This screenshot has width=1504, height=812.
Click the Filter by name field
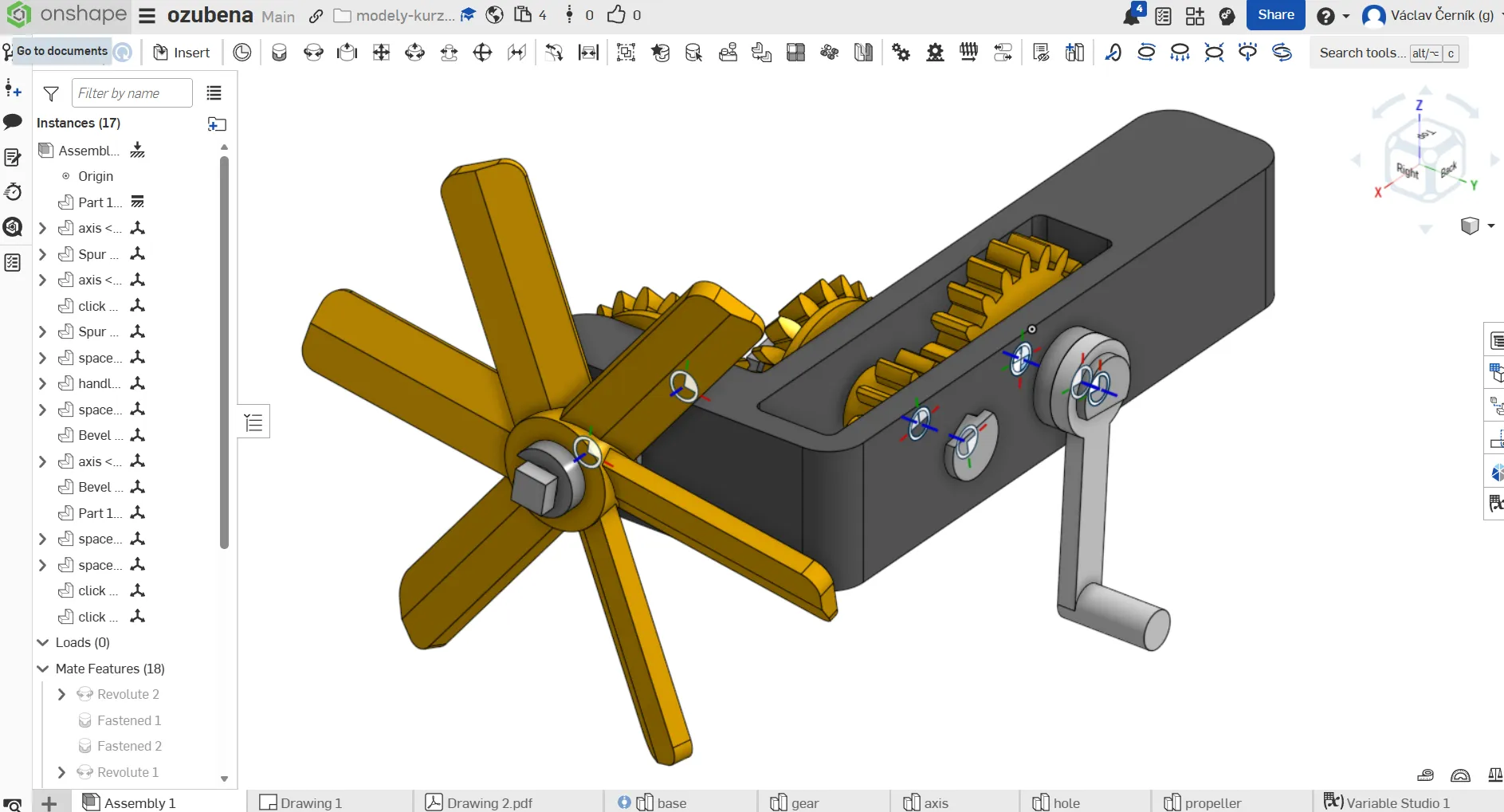pyautogui.click(x=132, y=93)
